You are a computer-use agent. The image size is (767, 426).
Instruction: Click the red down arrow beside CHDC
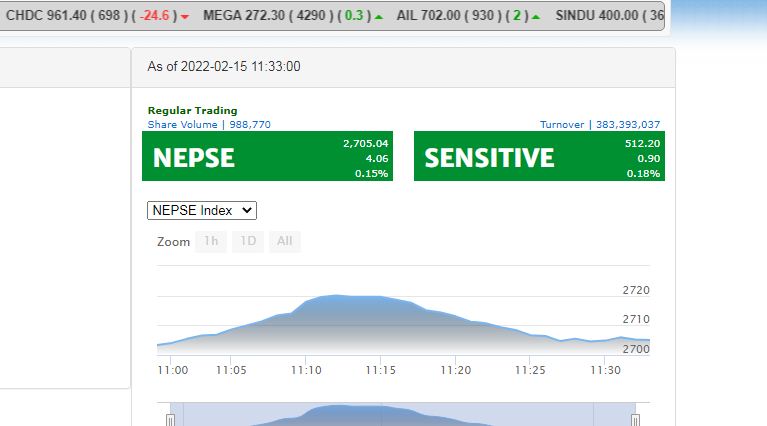point(183,17)
